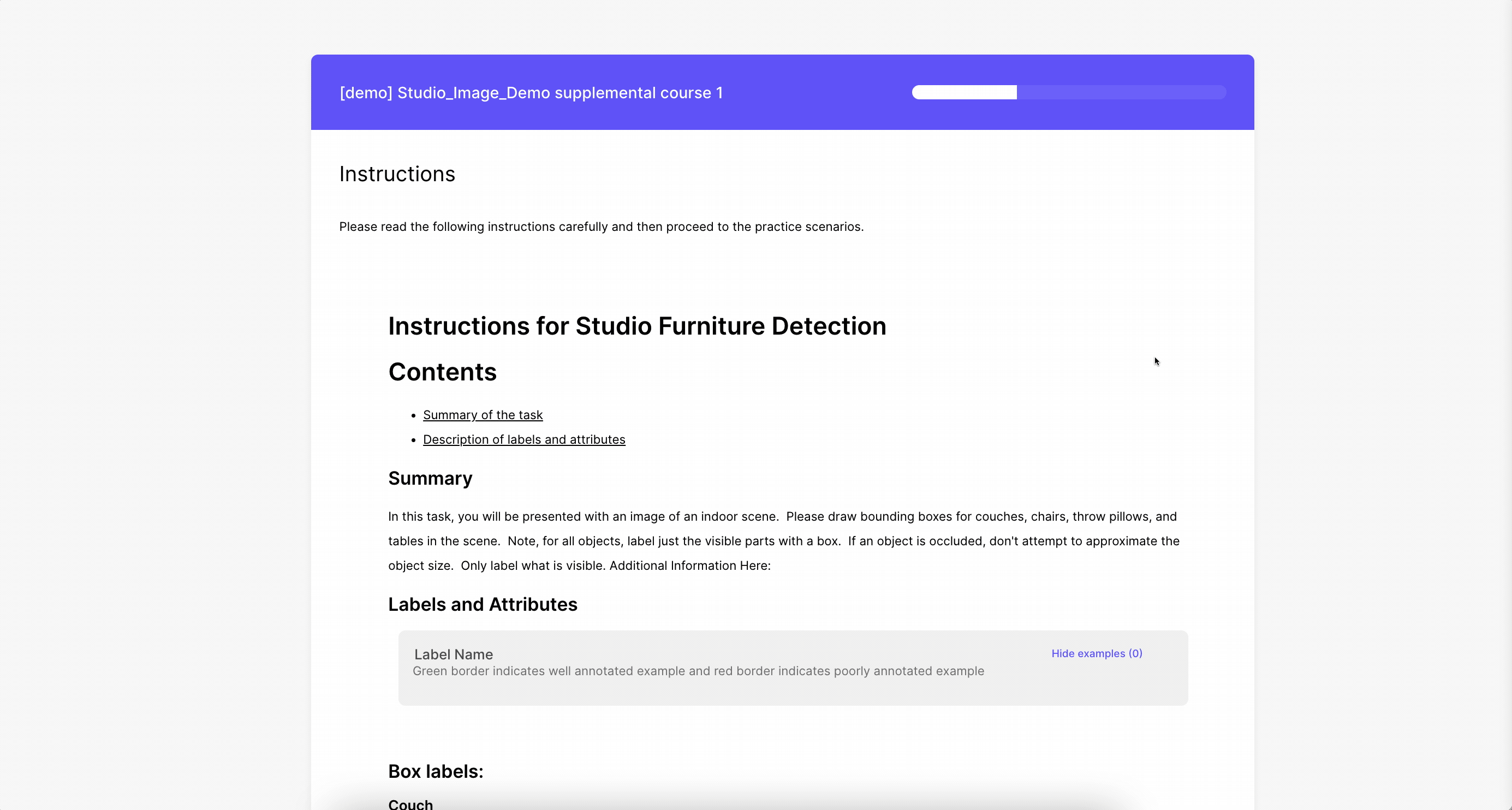The width and height of the screenshot is (1512, 810).
Task: Click the 'Label Name' panel title
Action: pyautogui.click(x=453, y=654)
